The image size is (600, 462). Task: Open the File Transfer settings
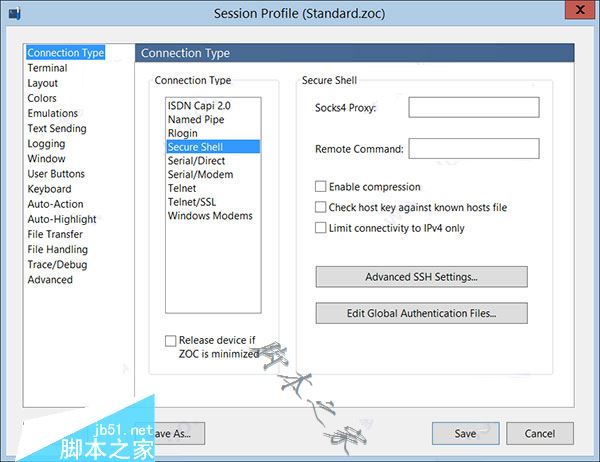click(55, 234)
